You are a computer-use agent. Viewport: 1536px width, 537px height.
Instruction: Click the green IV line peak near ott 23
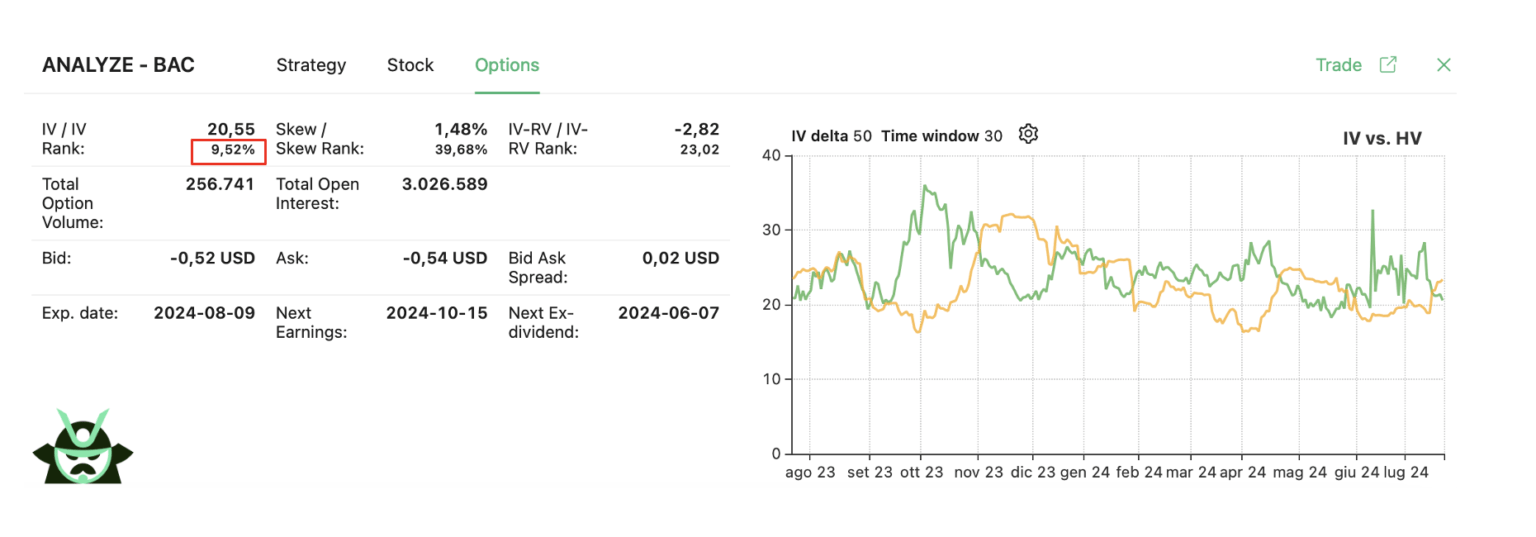[925, 187]
